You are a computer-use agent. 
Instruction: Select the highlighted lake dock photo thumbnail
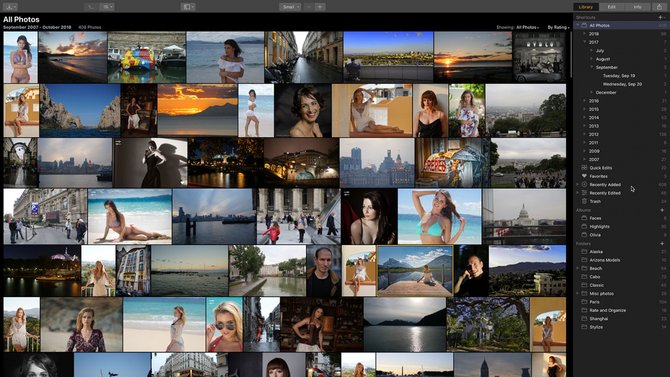tap(415, 271)
